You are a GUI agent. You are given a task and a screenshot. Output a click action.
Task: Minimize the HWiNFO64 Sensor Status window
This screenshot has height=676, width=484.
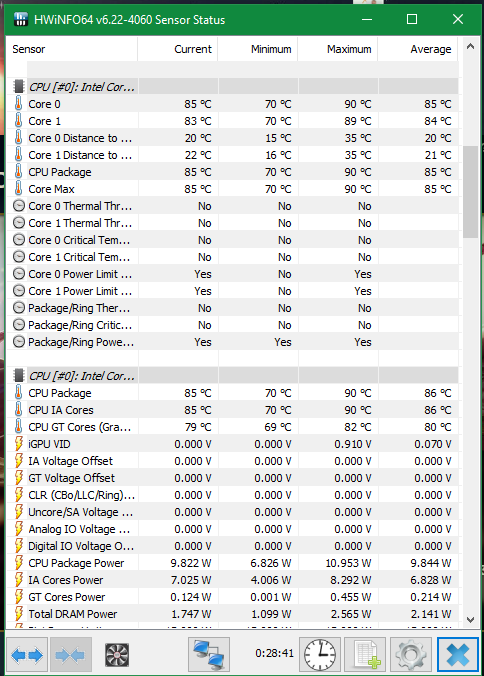(367, 19)
